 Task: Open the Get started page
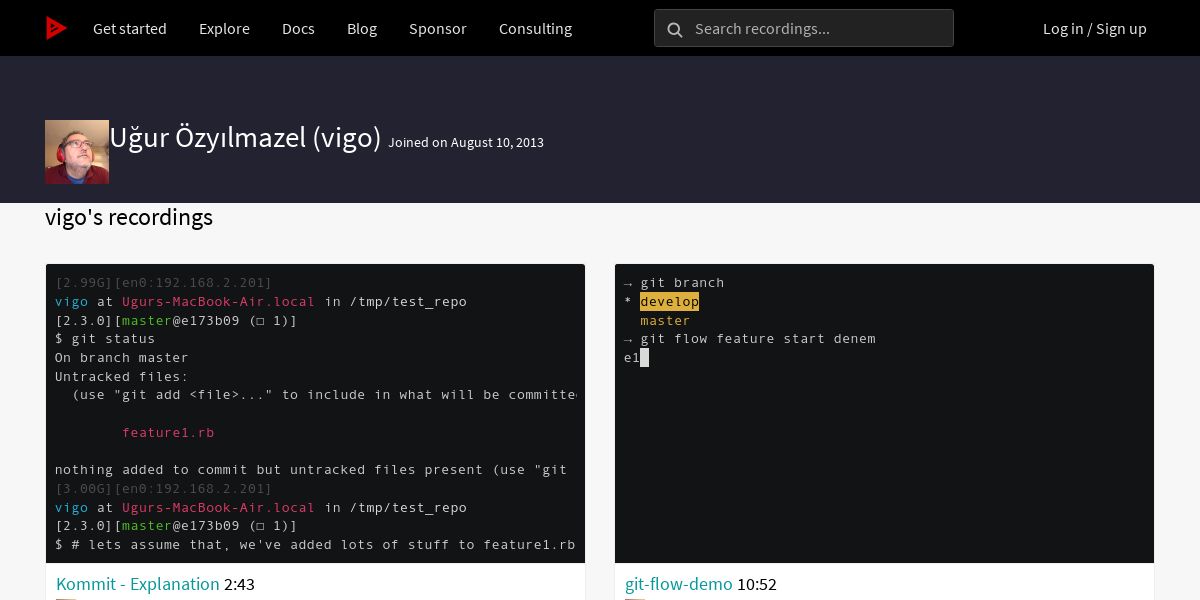click(x=130, y=29)
